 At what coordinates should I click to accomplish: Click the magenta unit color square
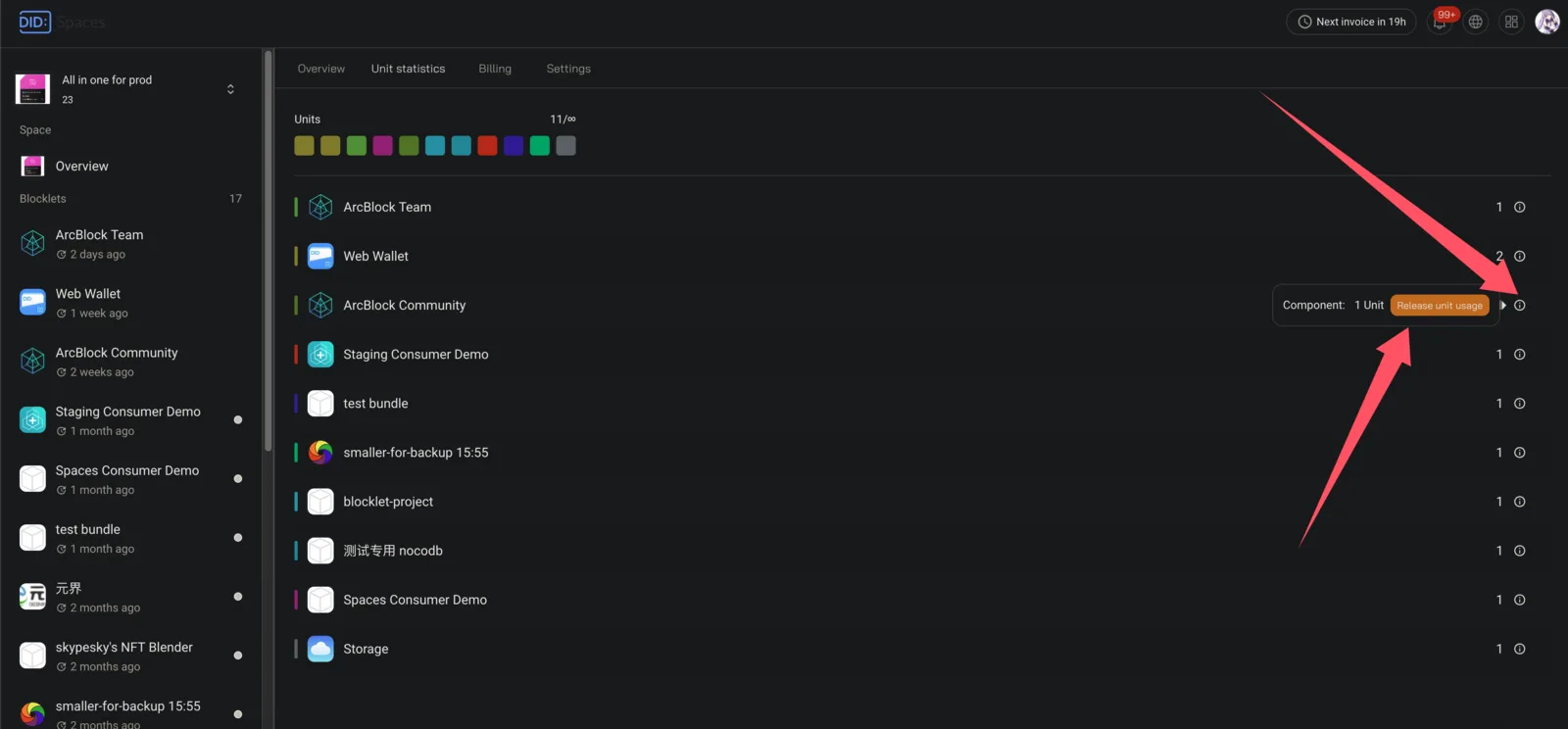(x=382, y=146)
